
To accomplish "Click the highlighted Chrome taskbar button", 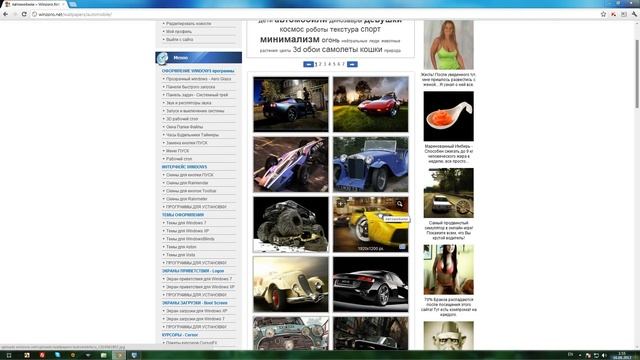I will click(x=119, y=356).
